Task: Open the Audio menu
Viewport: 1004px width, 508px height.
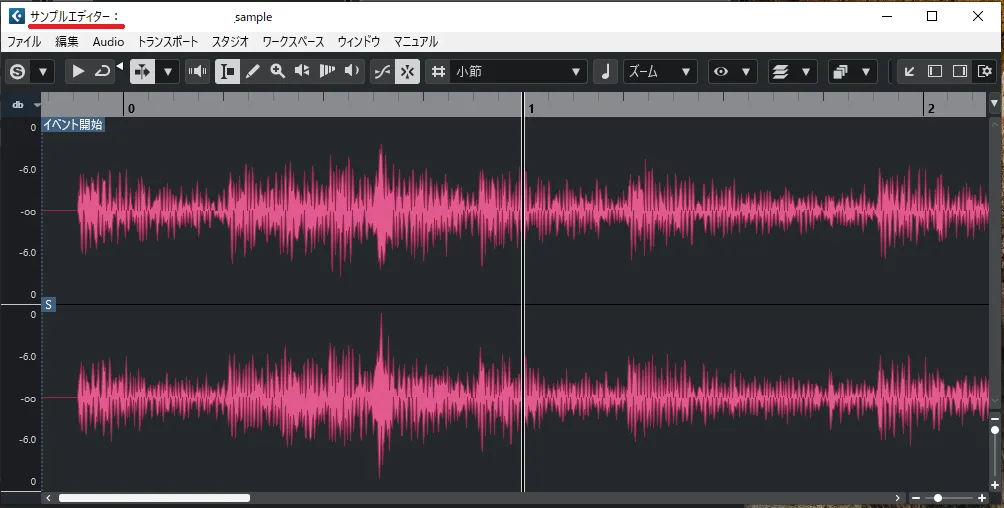Action: (108, 42)
